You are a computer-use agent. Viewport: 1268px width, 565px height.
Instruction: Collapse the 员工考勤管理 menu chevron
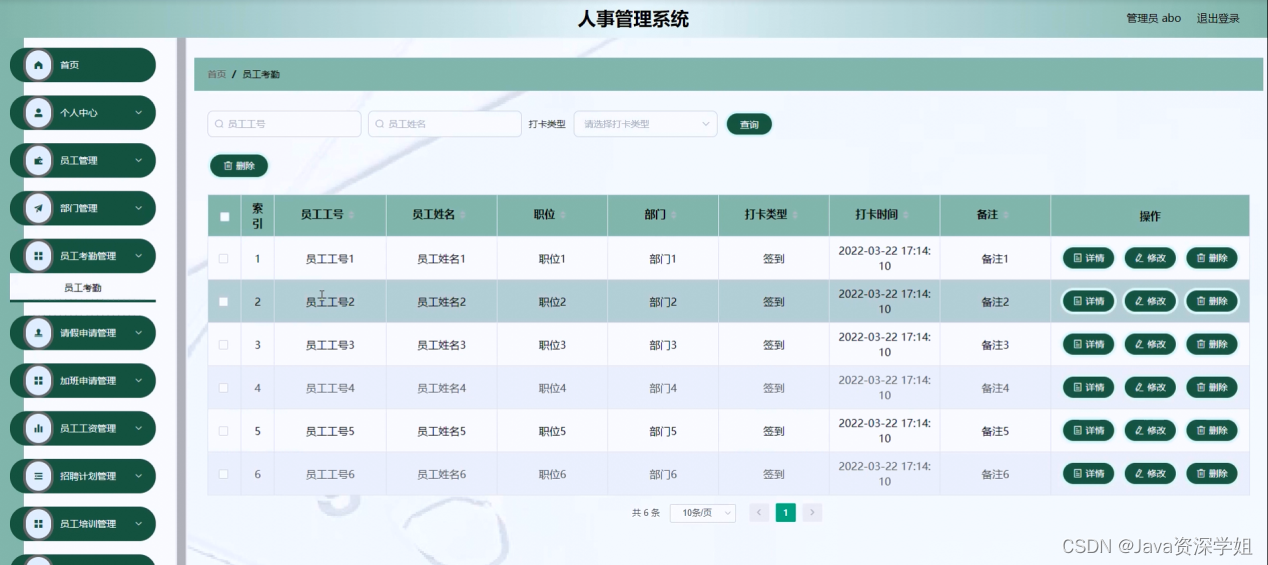139,256
